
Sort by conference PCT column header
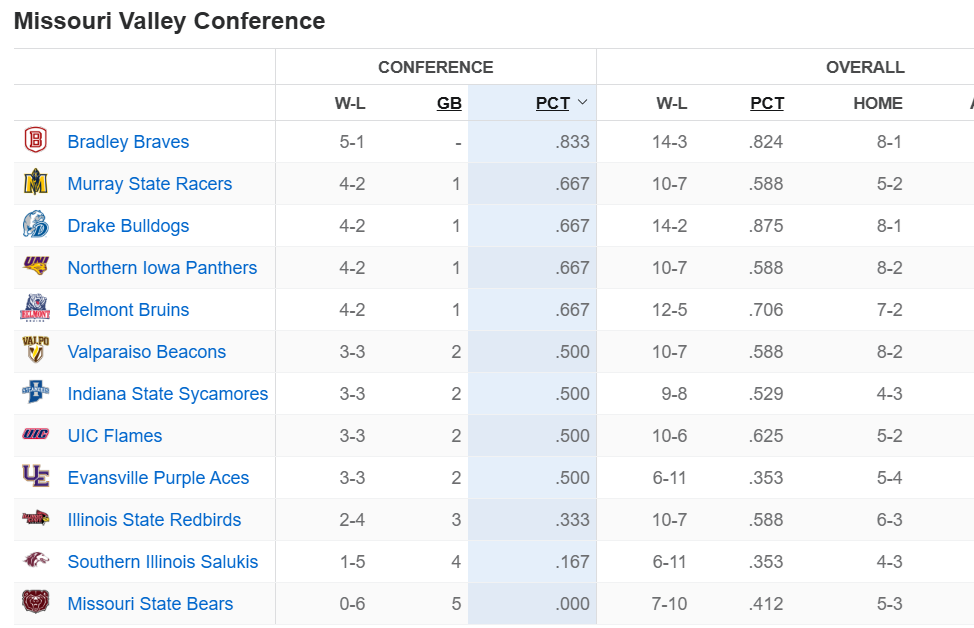click(x=553, y=103)
